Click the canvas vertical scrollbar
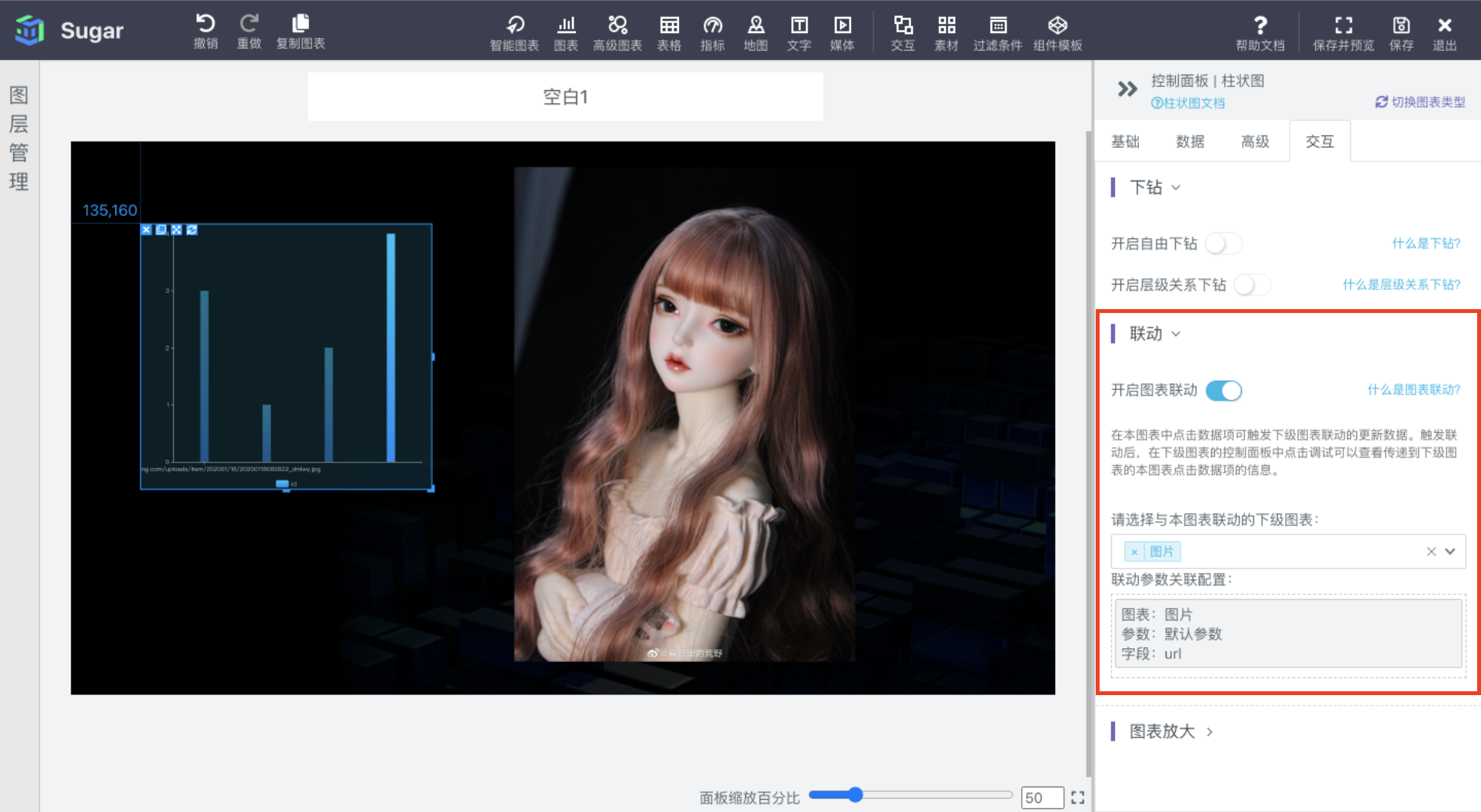 [x=1089, y=454]
